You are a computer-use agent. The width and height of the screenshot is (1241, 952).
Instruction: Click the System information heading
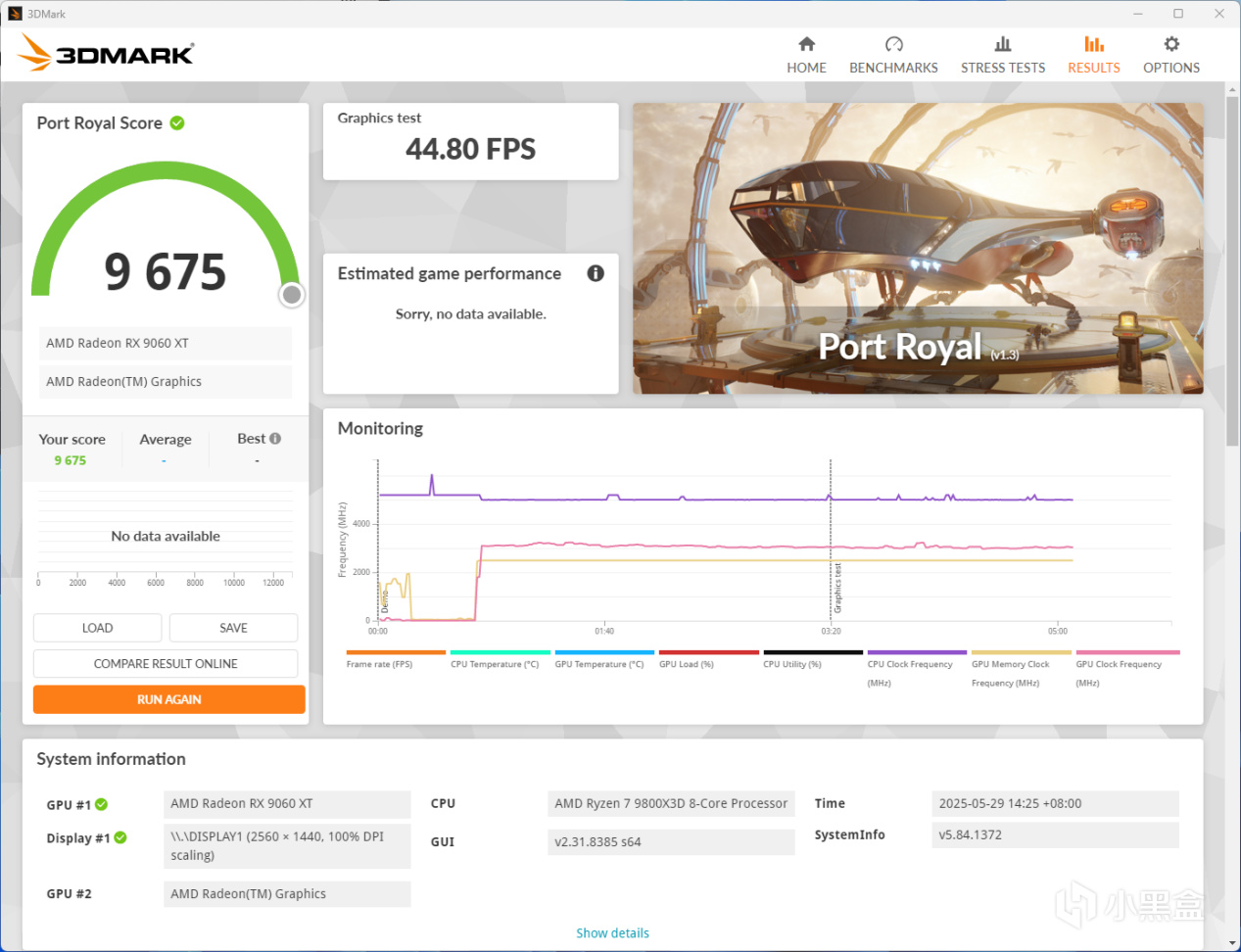[x=111, y=759]
